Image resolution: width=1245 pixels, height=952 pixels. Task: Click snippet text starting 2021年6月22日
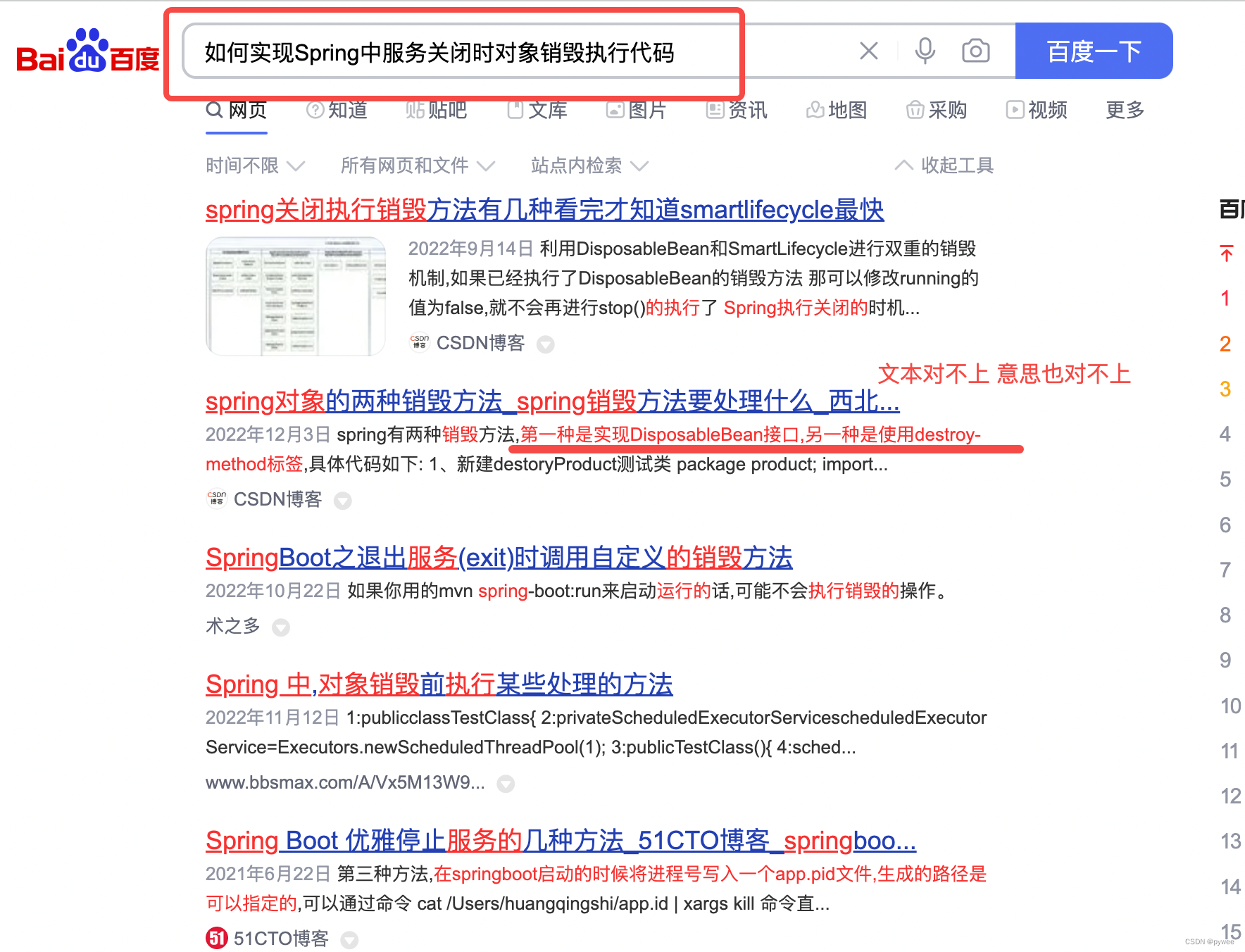596,889
